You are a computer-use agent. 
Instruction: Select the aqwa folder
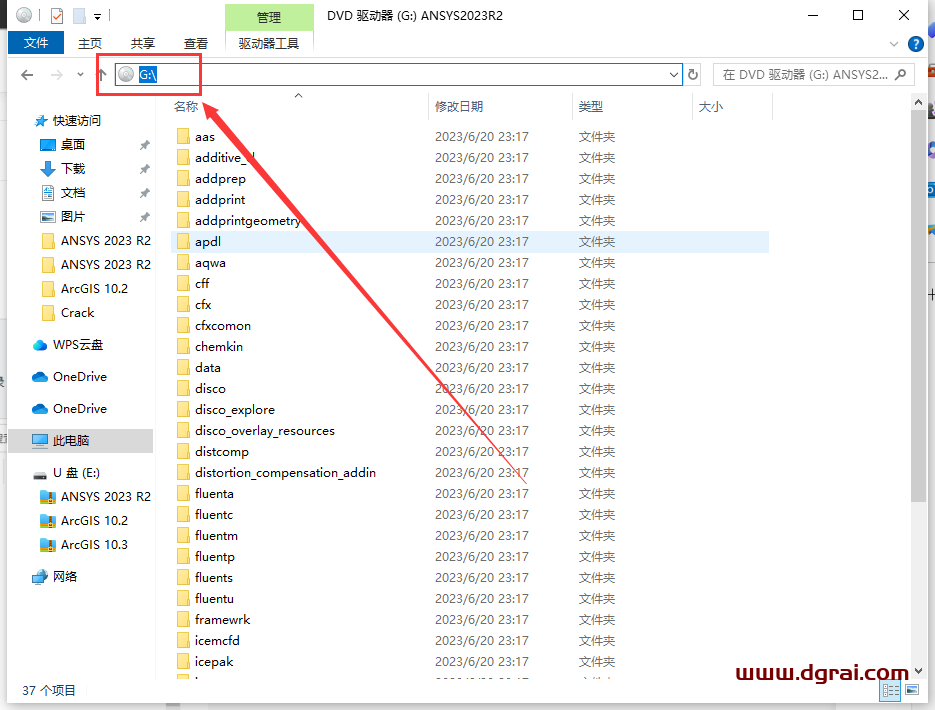click(210, 263)
